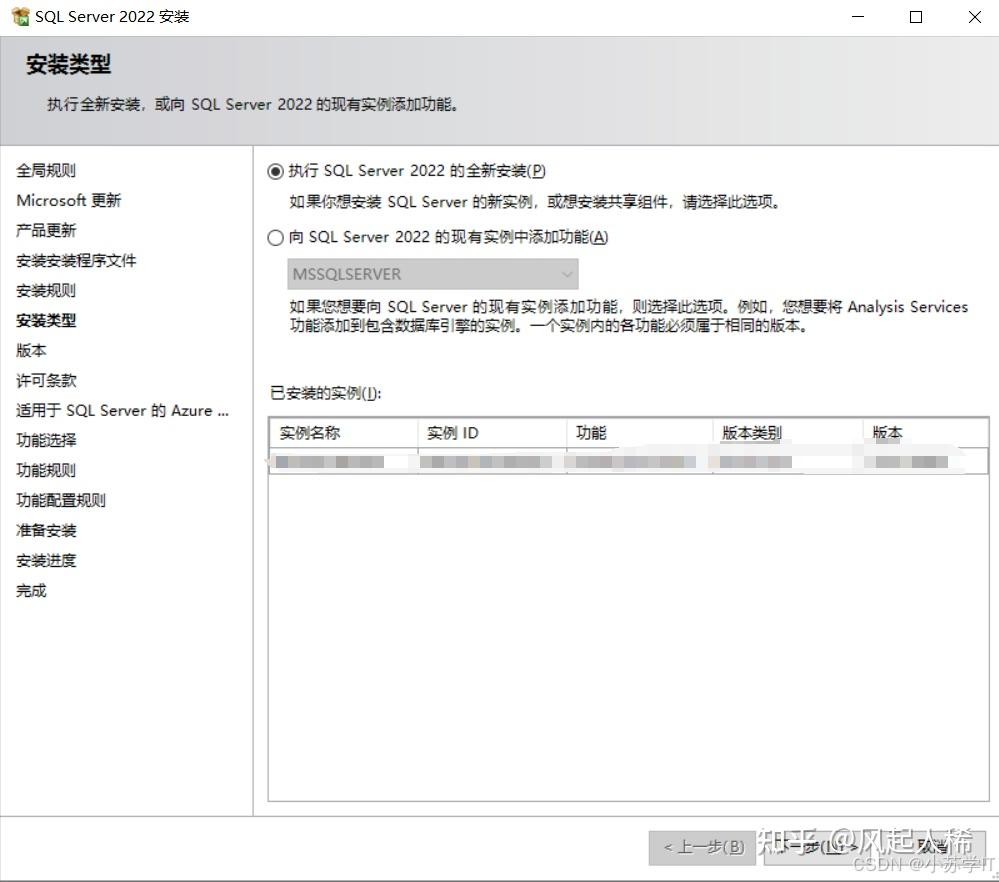The width and height of the screenshot is (999, 882).
Task: Select 完成 step in sidebar
Action: [30, 590]
